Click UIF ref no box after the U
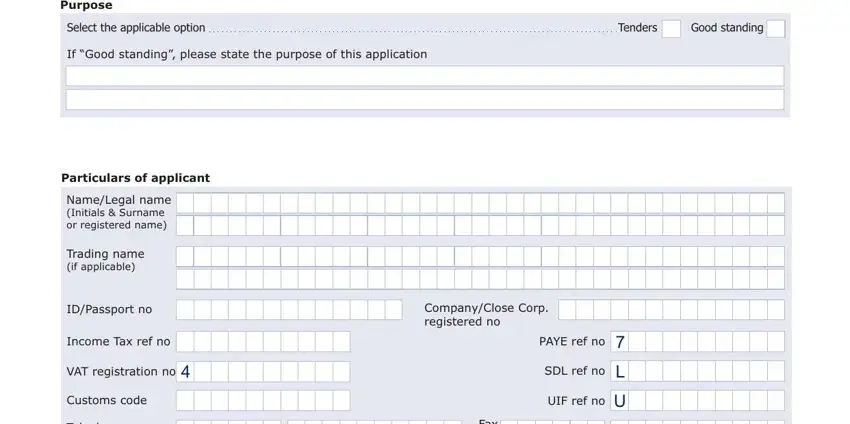The height and width of the screenshot is (424, 850). pos(637,401)
